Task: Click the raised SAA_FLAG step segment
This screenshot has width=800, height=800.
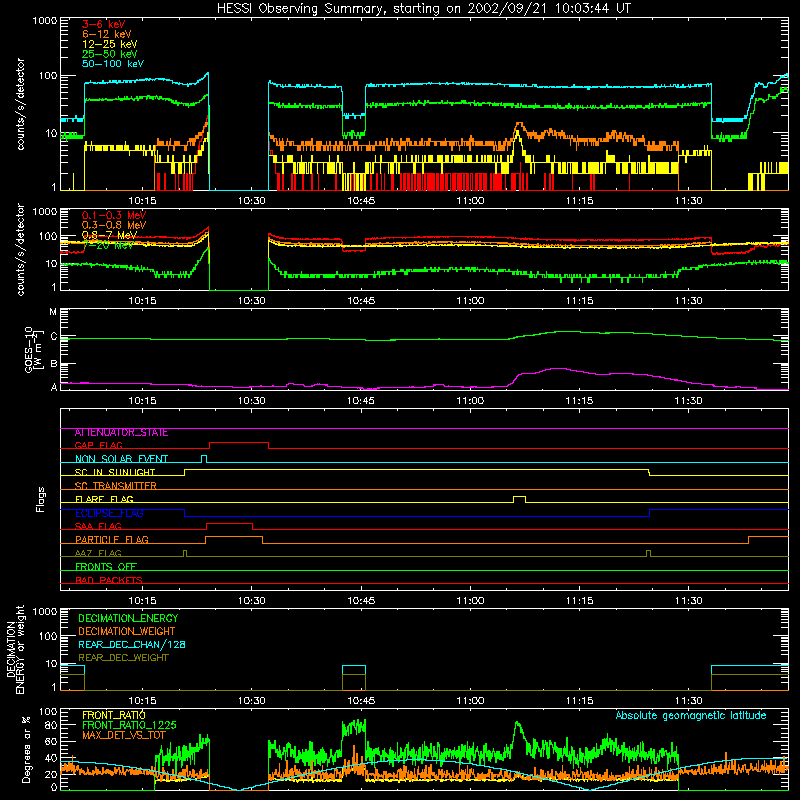Action: pyautogui.click(x=229, y=523)
